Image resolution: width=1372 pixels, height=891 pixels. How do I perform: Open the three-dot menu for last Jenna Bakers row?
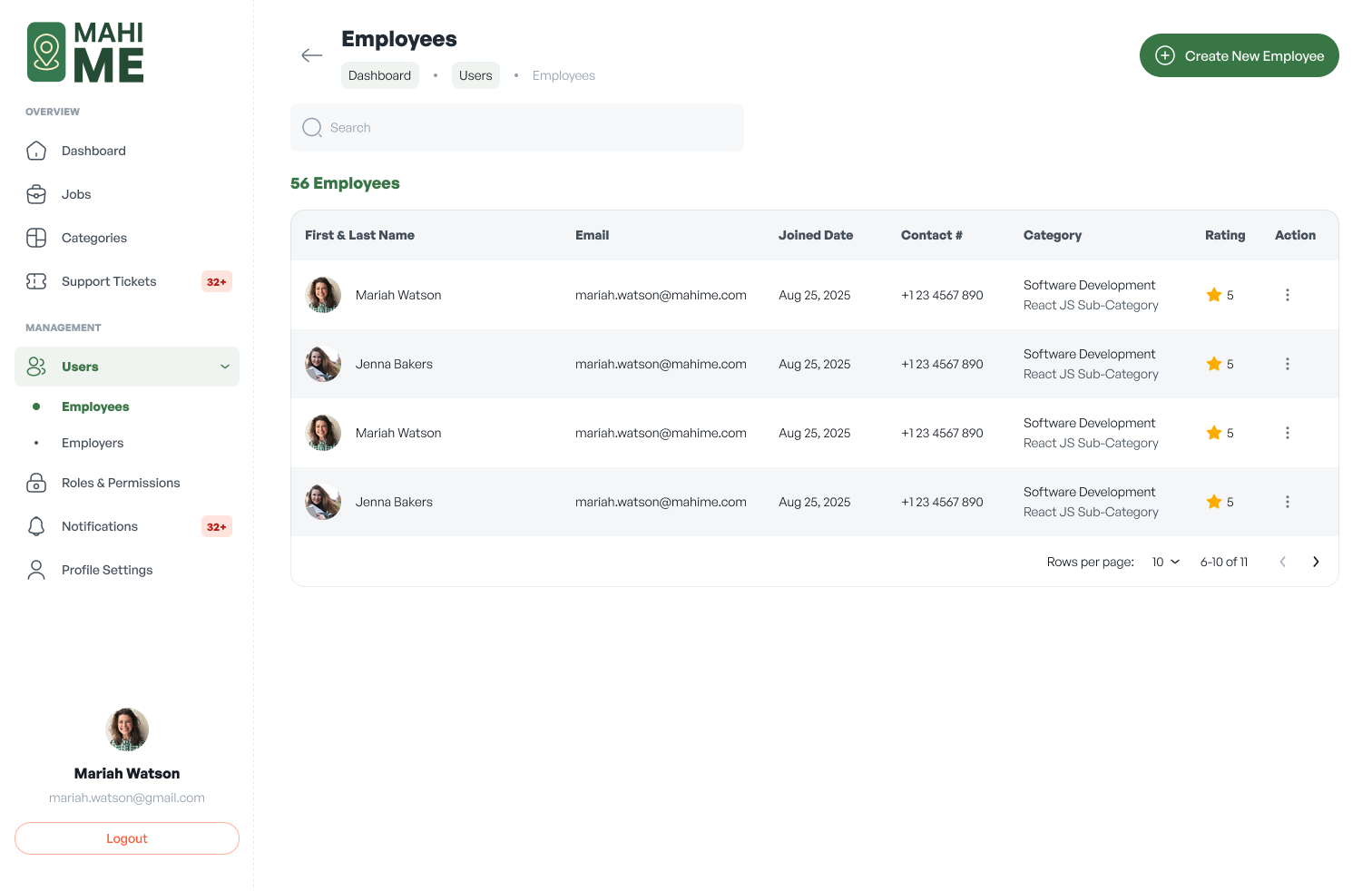click(1287, 502)
